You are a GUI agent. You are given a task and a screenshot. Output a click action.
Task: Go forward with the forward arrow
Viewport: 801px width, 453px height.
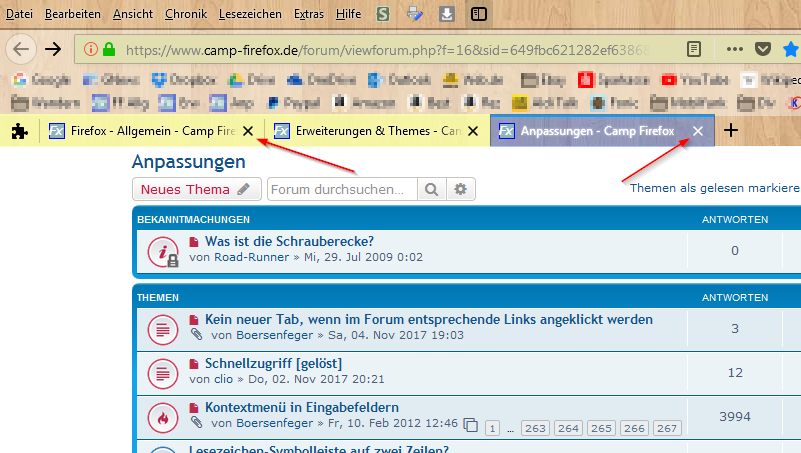(x=53, y=50)
